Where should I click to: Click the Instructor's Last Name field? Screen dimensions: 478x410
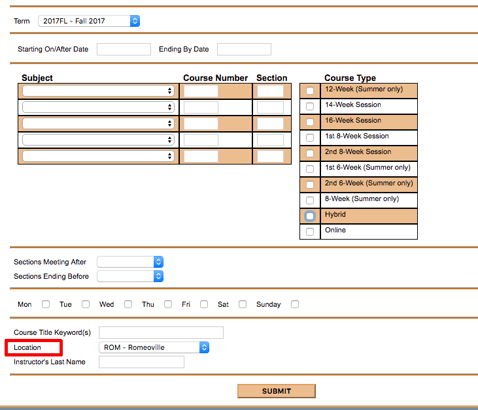142,362
